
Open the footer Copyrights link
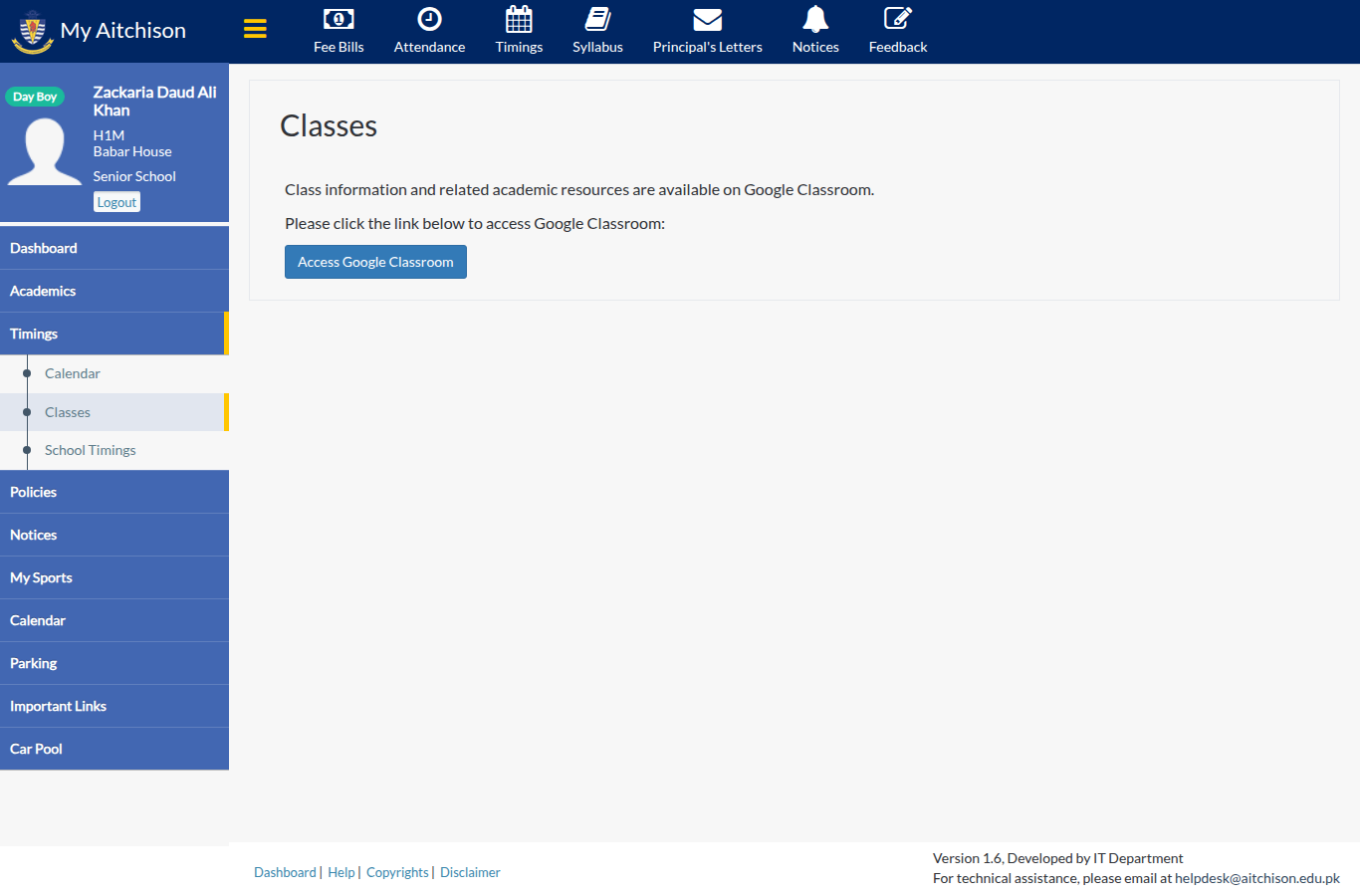[397, 872]
